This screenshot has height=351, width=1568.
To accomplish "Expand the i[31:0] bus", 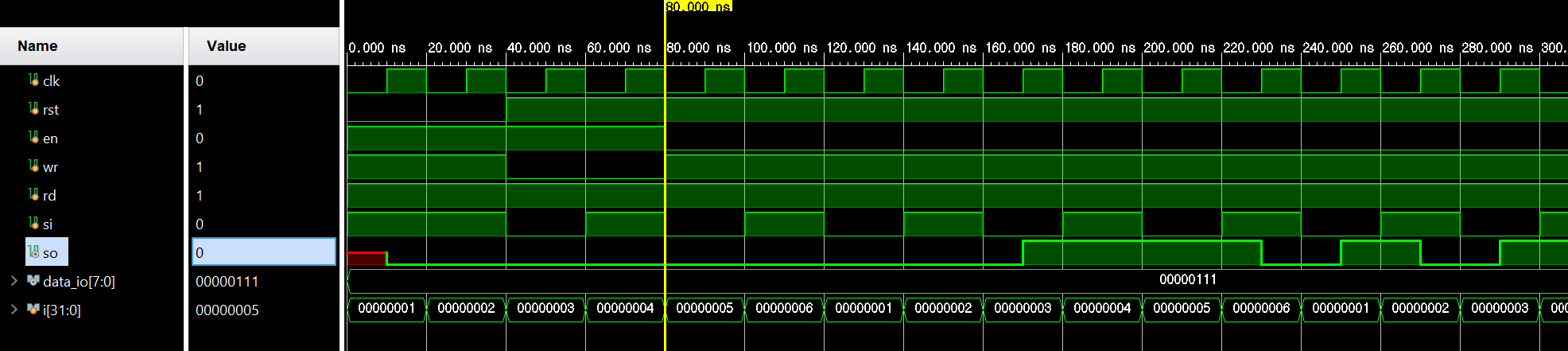I will 14,309.
